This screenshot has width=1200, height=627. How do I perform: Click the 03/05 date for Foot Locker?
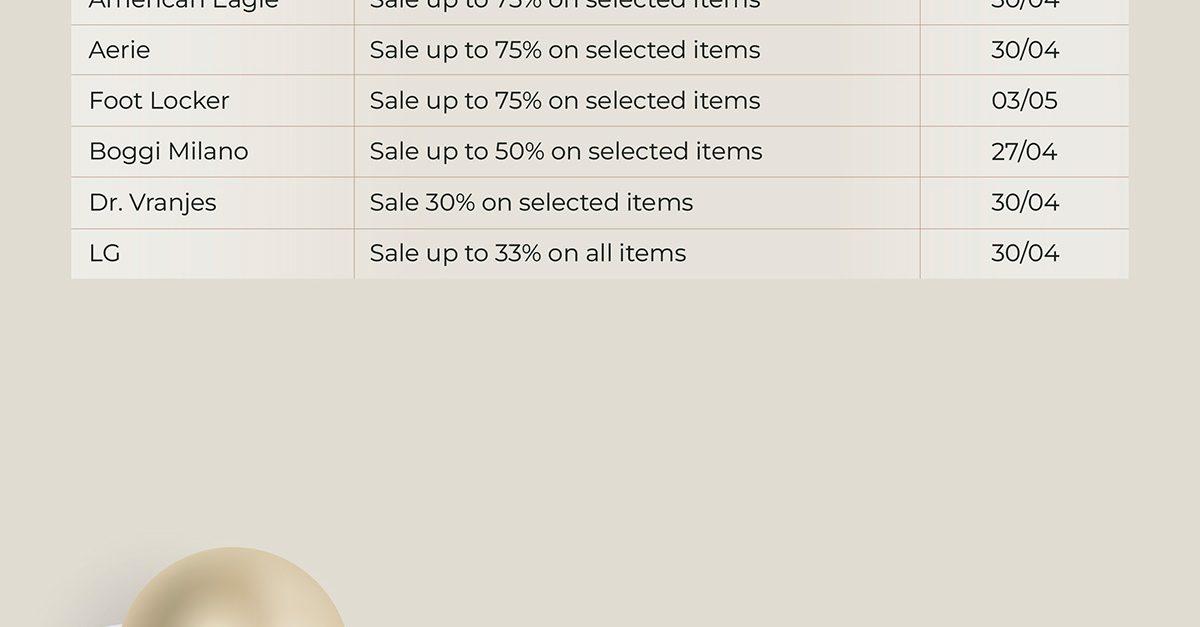[x=1025, y=101]
